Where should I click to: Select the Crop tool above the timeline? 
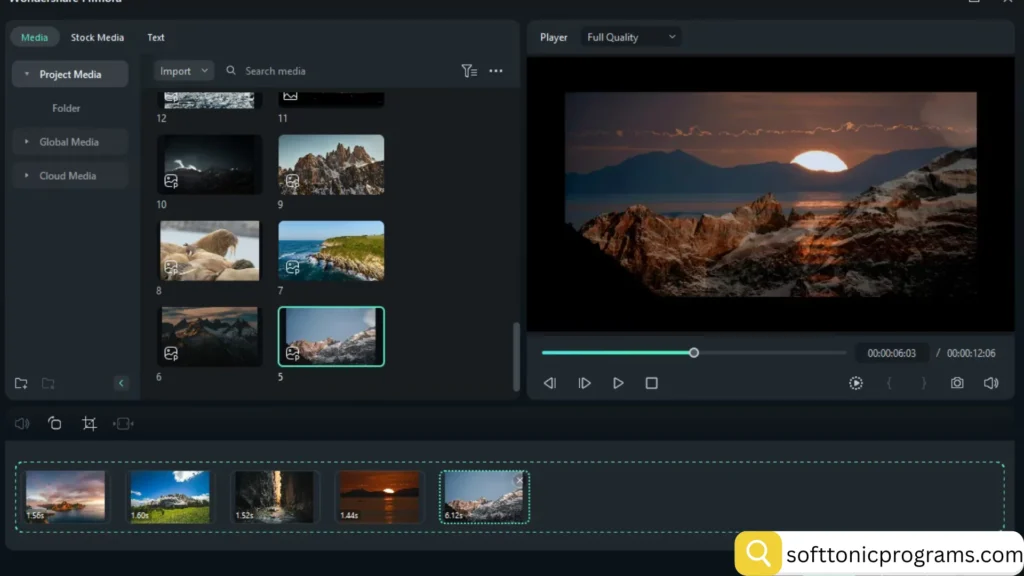(x=89, y=424)
